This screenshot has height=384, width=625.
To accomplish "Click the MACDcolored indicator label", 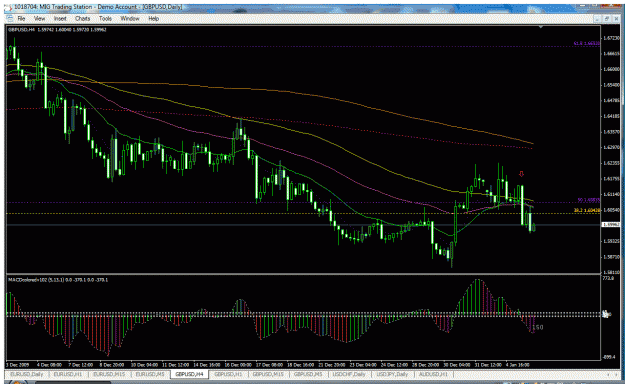I will [x=58, y=280].
